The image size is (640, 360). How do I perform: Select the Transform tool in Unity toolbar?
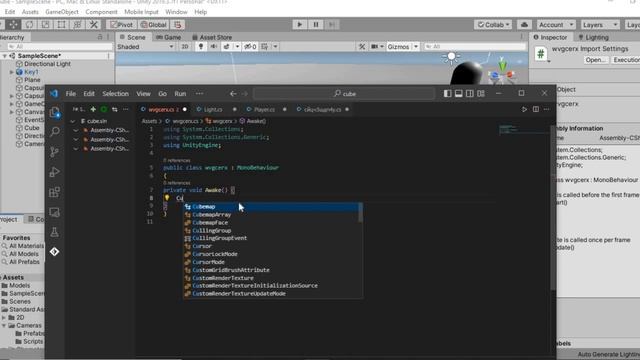(77, 24)
